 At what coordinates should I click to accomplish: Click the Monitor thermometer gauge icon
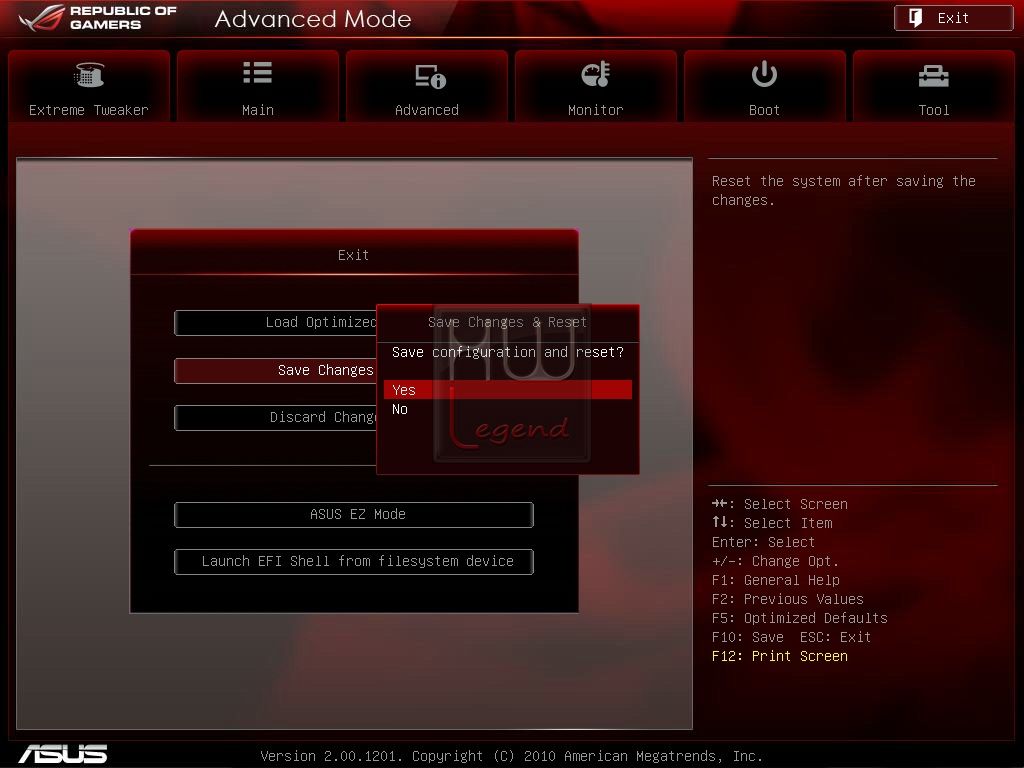596,74
